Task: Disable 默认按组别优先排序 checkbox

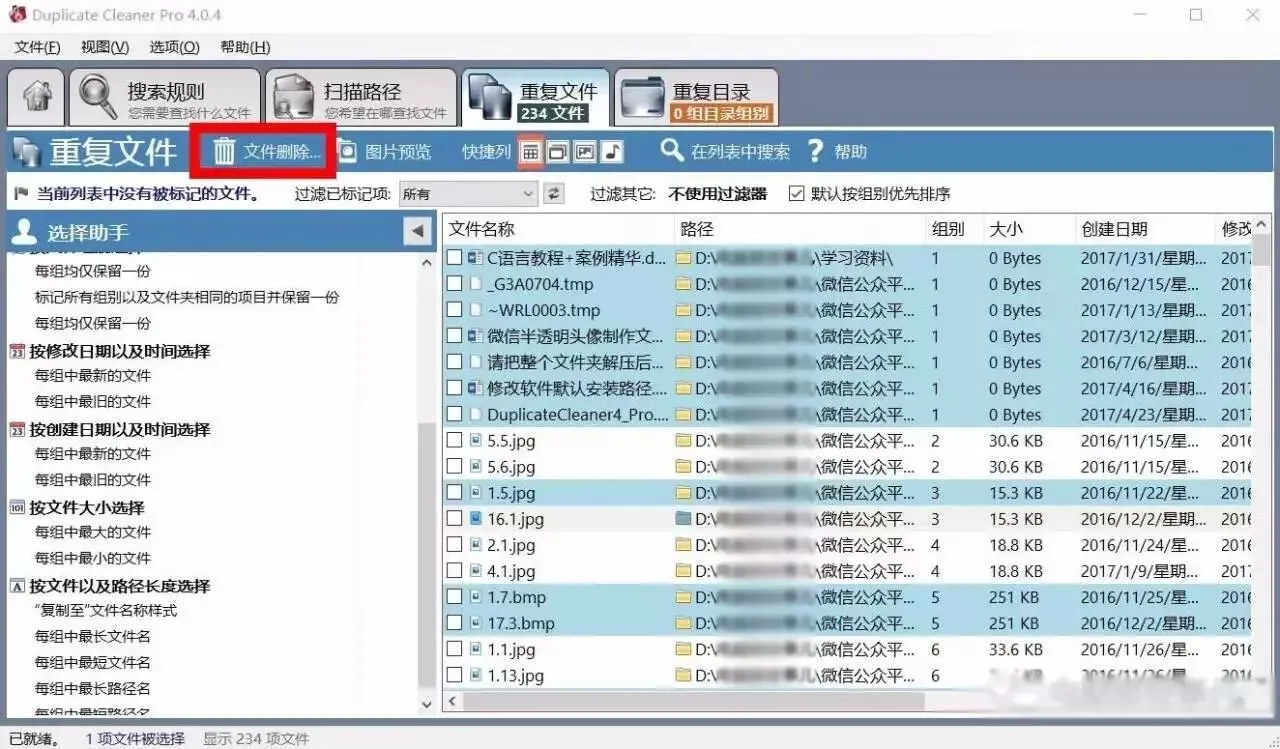Action: coord(797,193)
